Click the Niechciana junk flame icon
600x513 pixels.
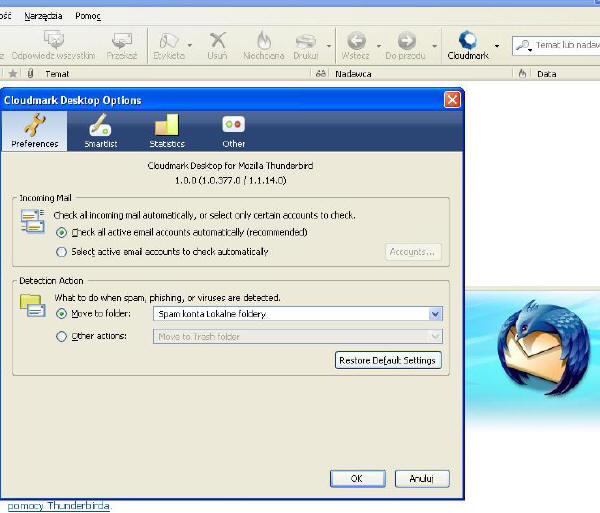(x=264, y=45)
